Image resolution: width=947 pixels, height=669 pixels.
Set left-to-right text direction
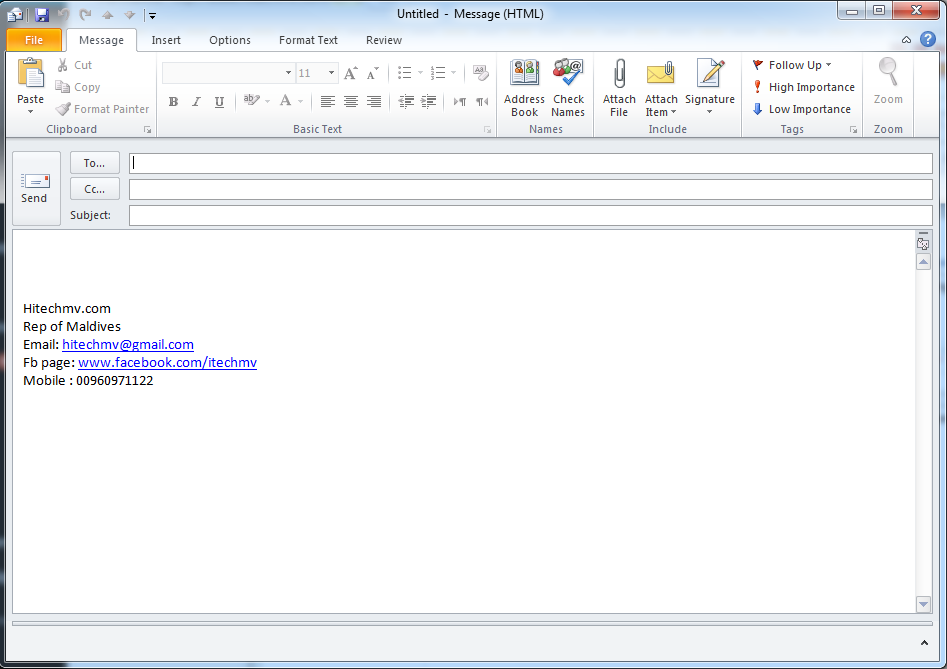460,101
